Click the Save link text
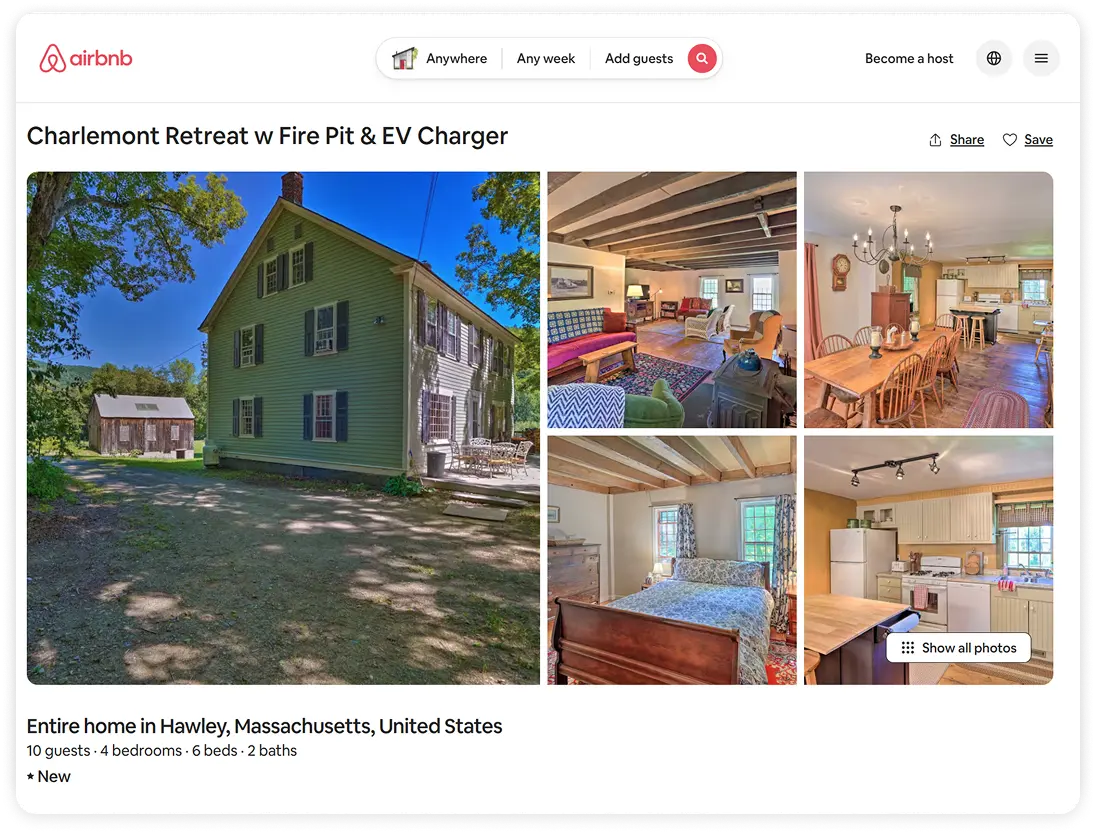This screenshot has height=834, width=1096. (x=1038, y=140)
